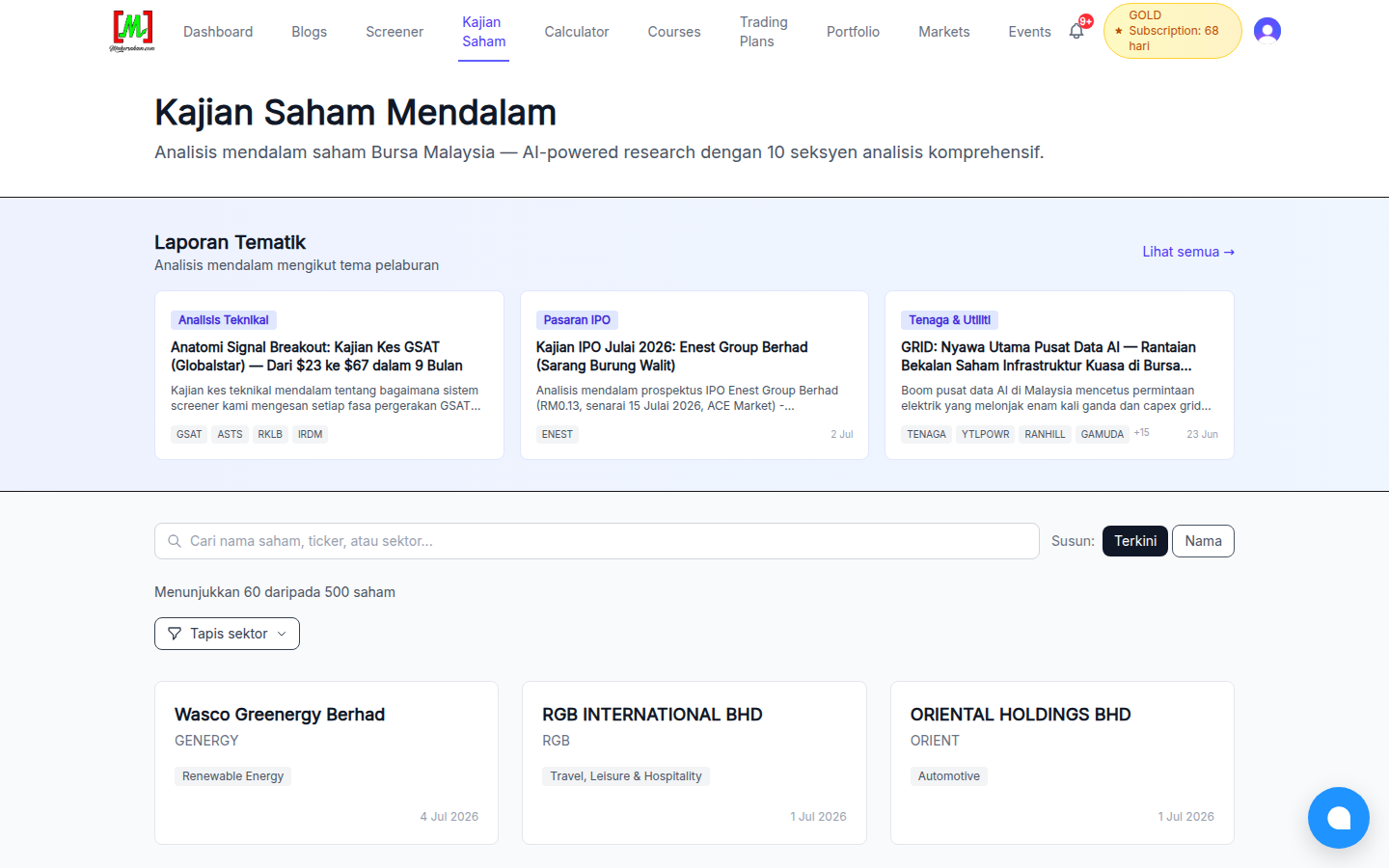1389x868 pixels.
Task: Click the Pasaran IPO category badge
Action: pos(577,320)
